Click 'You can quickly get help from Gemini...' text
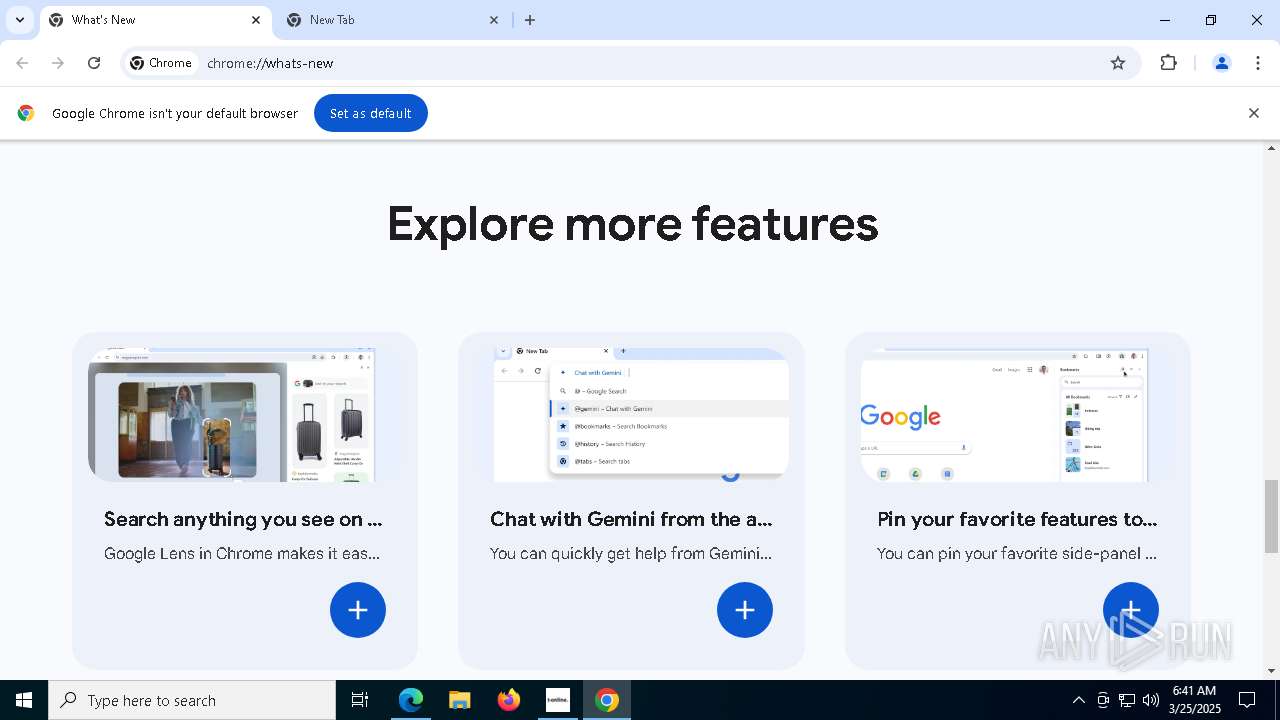The height and width of the screenshot is (720, 1280). tap(631, 553)
